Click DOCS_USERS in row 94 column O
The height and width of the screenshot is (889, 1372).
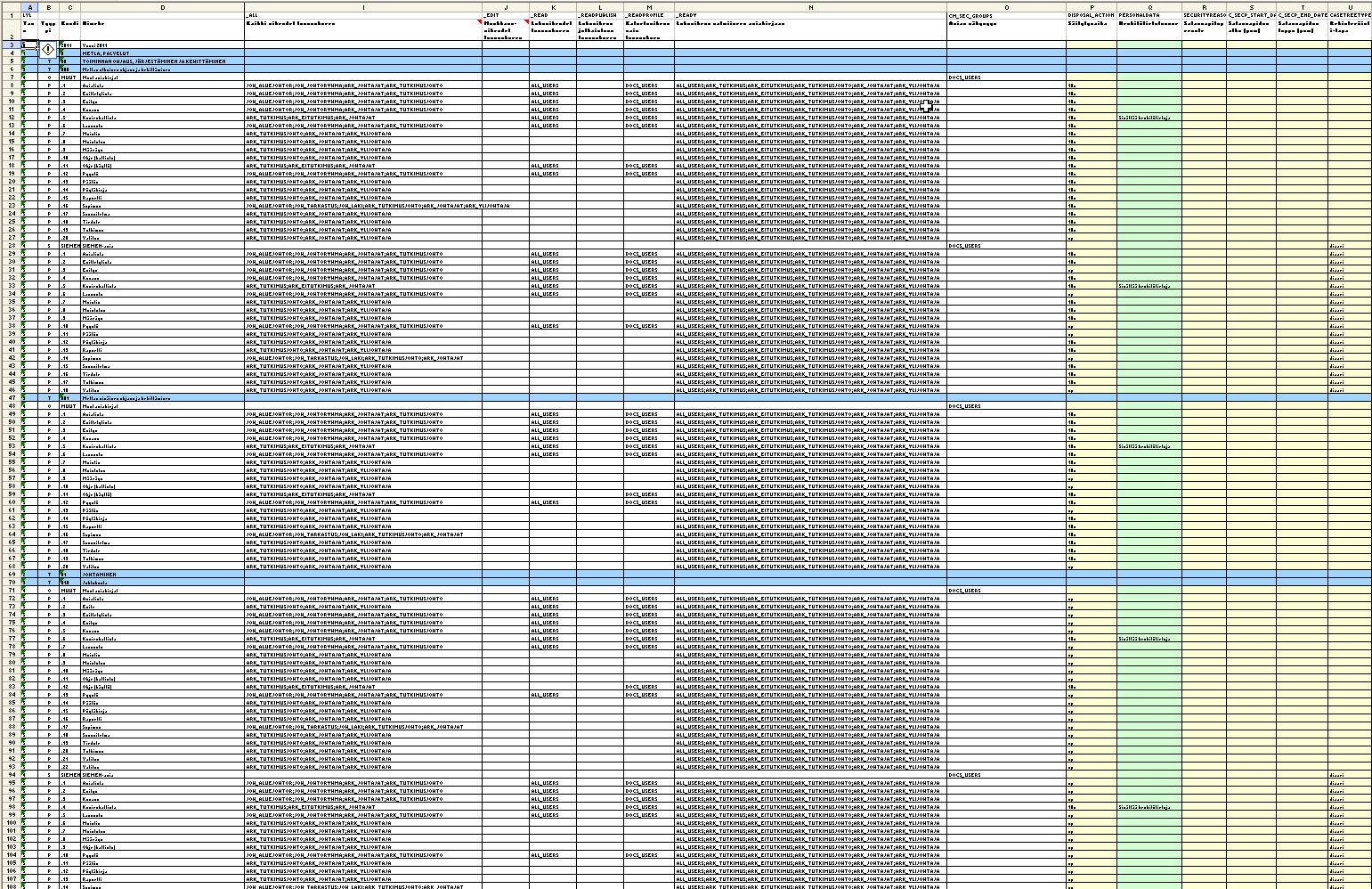[1006, 775]
